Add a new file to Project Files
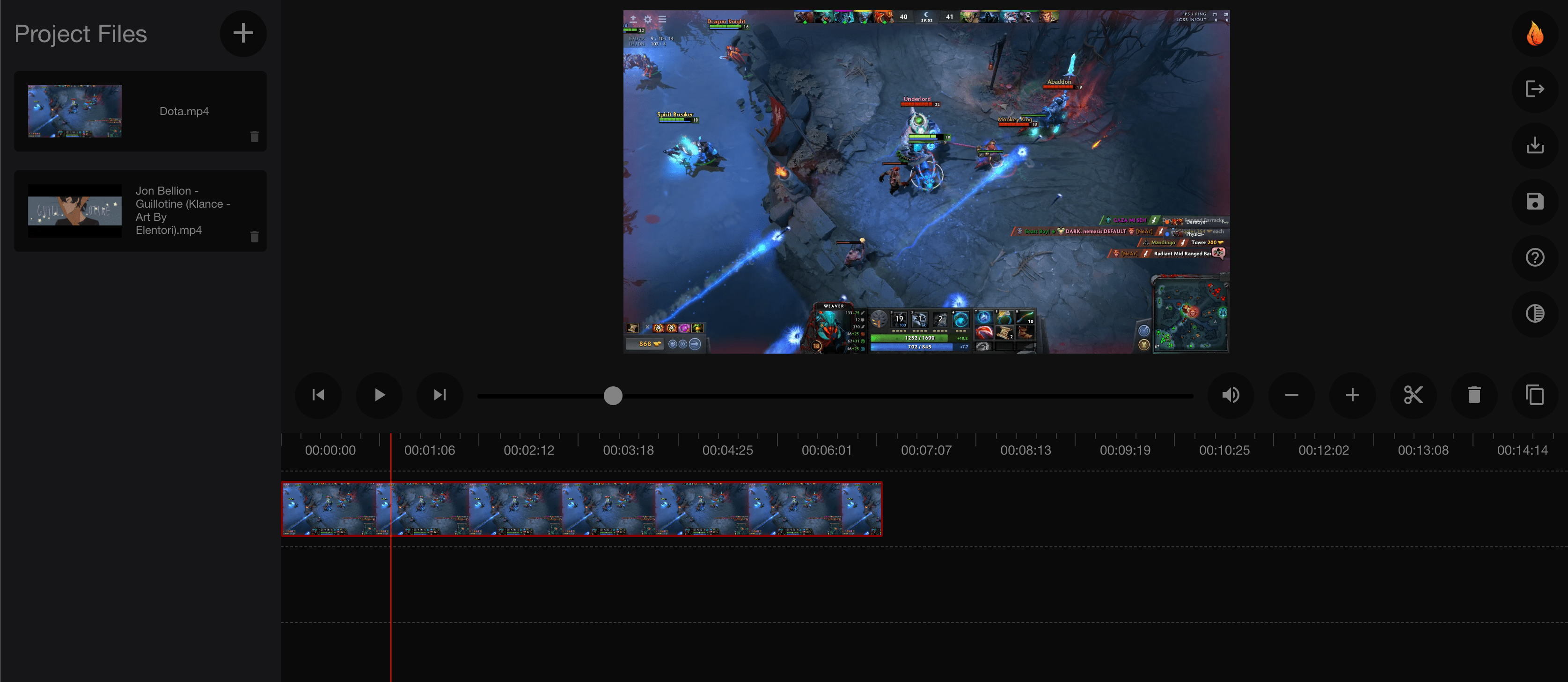Image resolution: width=1568 pixels, height=682 pixels. point(243,34)
